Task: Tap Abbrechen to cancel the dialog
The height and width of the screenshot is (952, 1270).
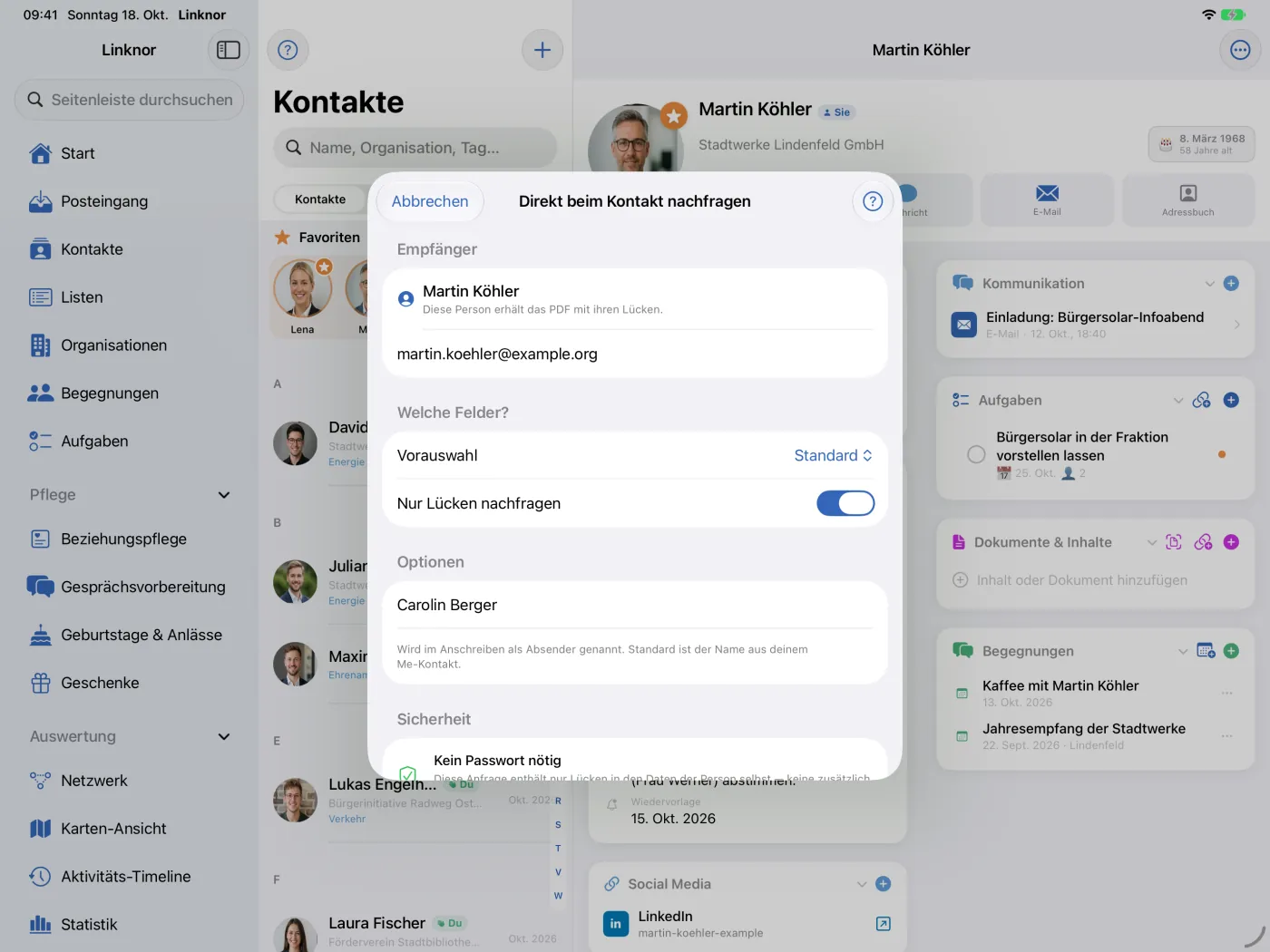Action: [430, 201]
